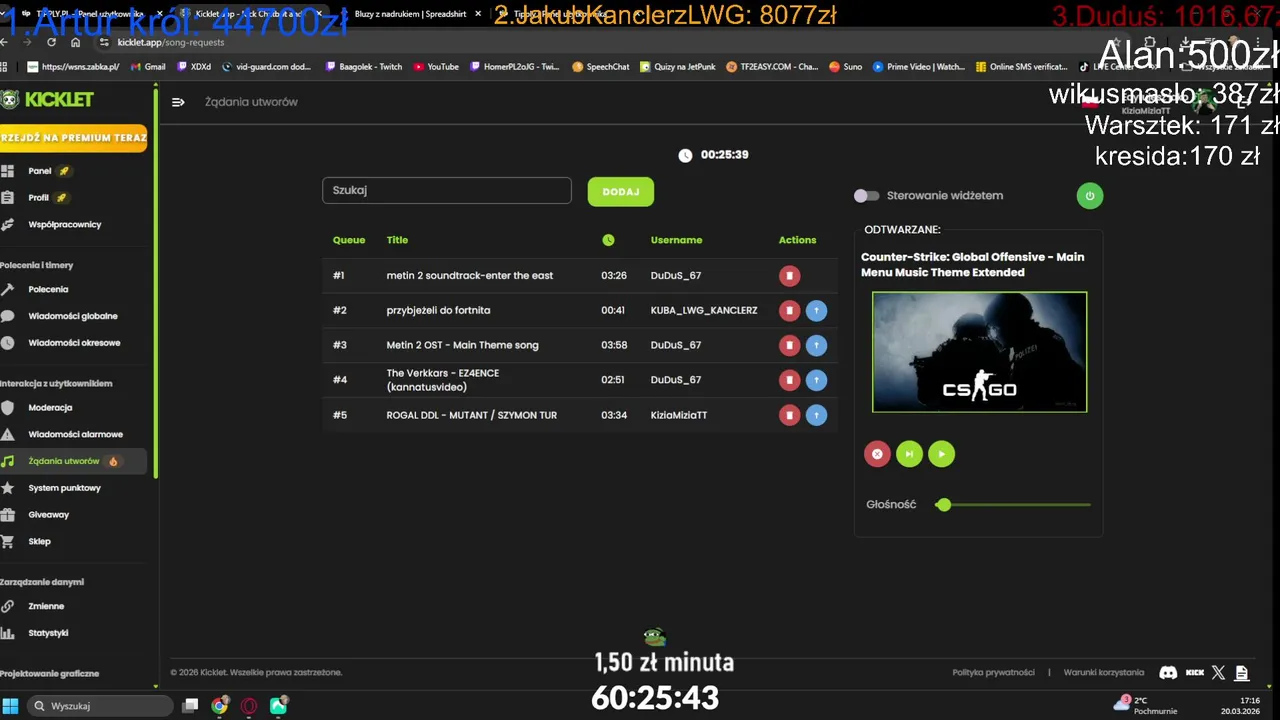The width and height of the screenshot is (1280, 720).
Task: Open Warunki korzystania link
Action: pos(1103,672)
